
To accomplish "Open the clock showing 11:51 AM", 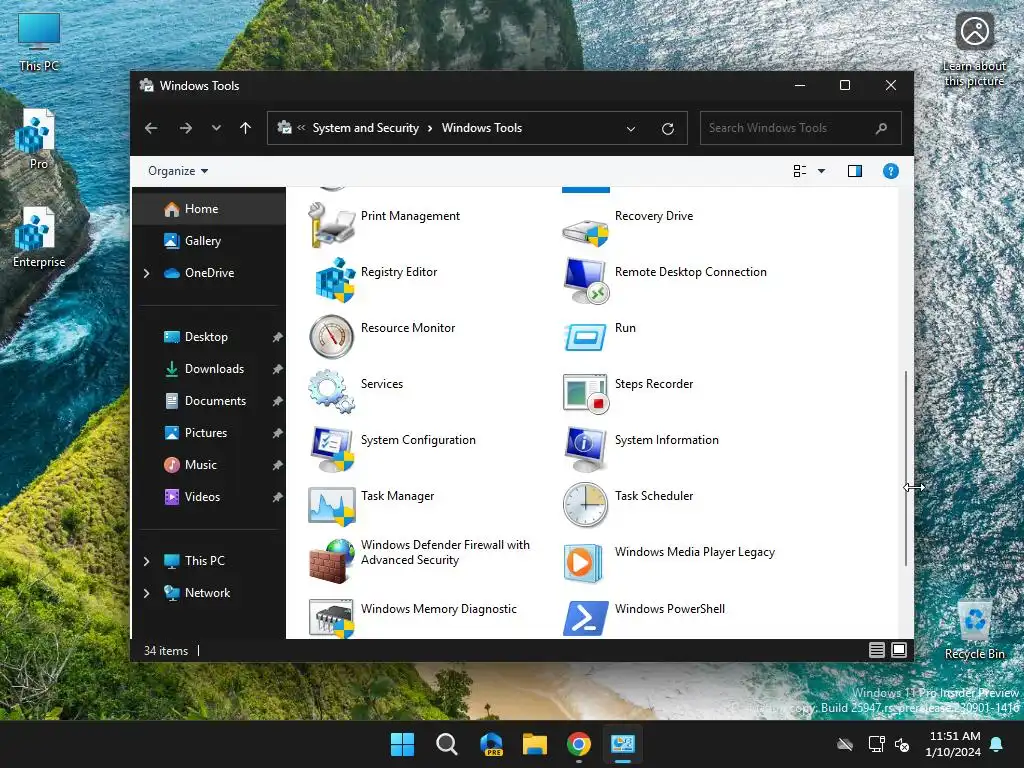I will click(x=954, y=744).
